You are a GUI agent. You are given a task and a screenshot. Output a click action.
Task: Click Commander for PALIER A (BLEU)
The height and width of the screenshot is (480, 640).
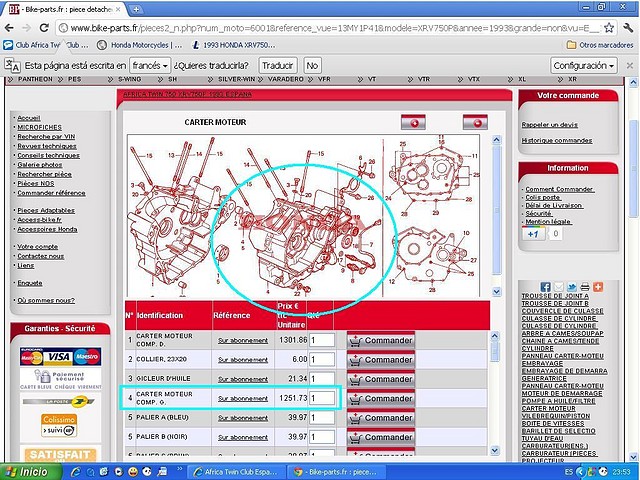381,418
